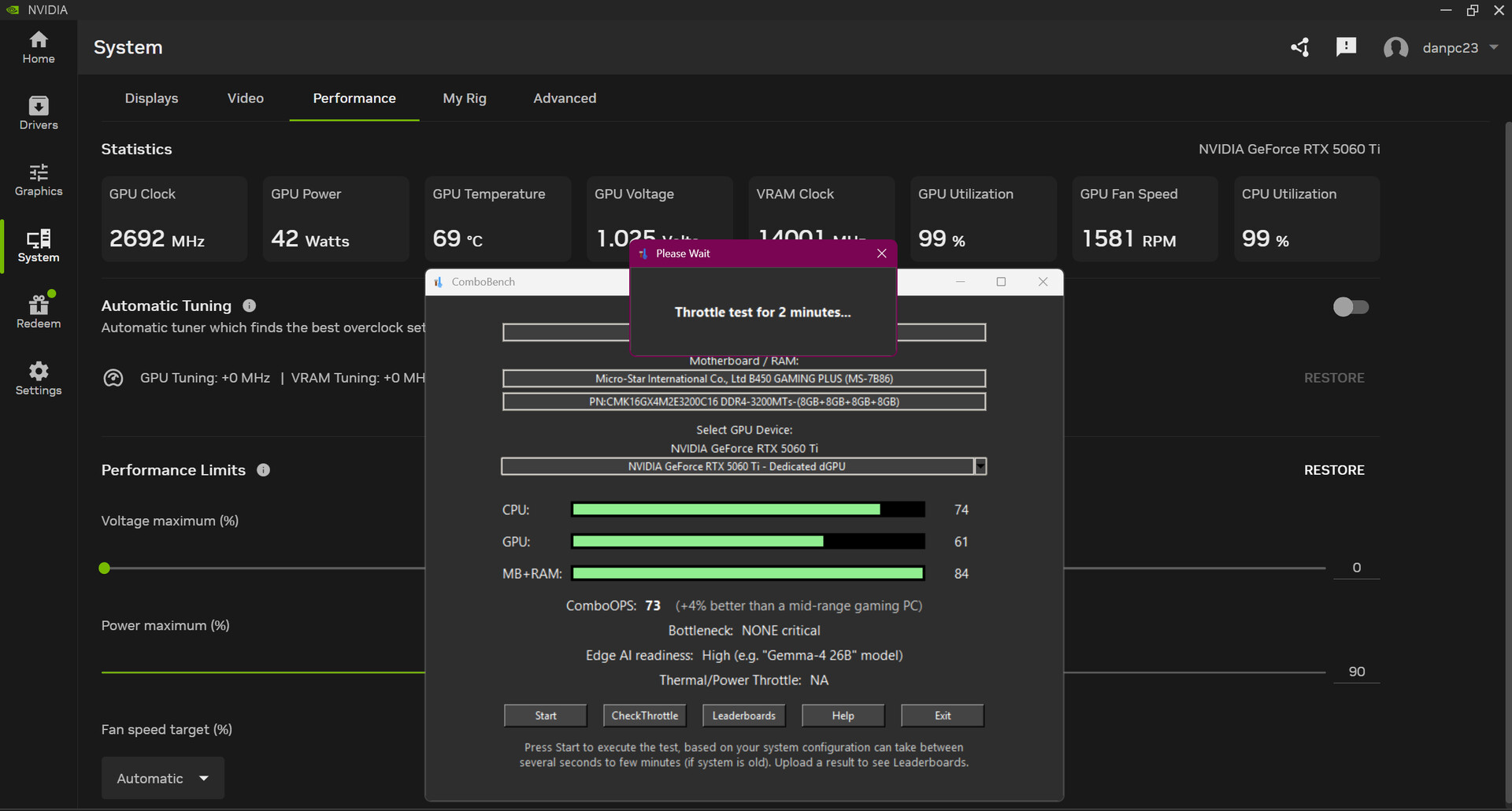Click RESTORE for Automatic Tuning
1512x811 pixels.
pyautogui.click(x=1334, y=378)
